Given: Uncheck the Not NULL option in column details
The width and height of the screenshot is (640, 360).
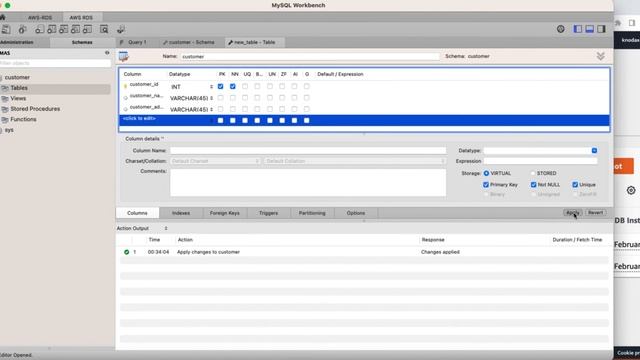Looking at the screenshot, I should coord(533,184).
